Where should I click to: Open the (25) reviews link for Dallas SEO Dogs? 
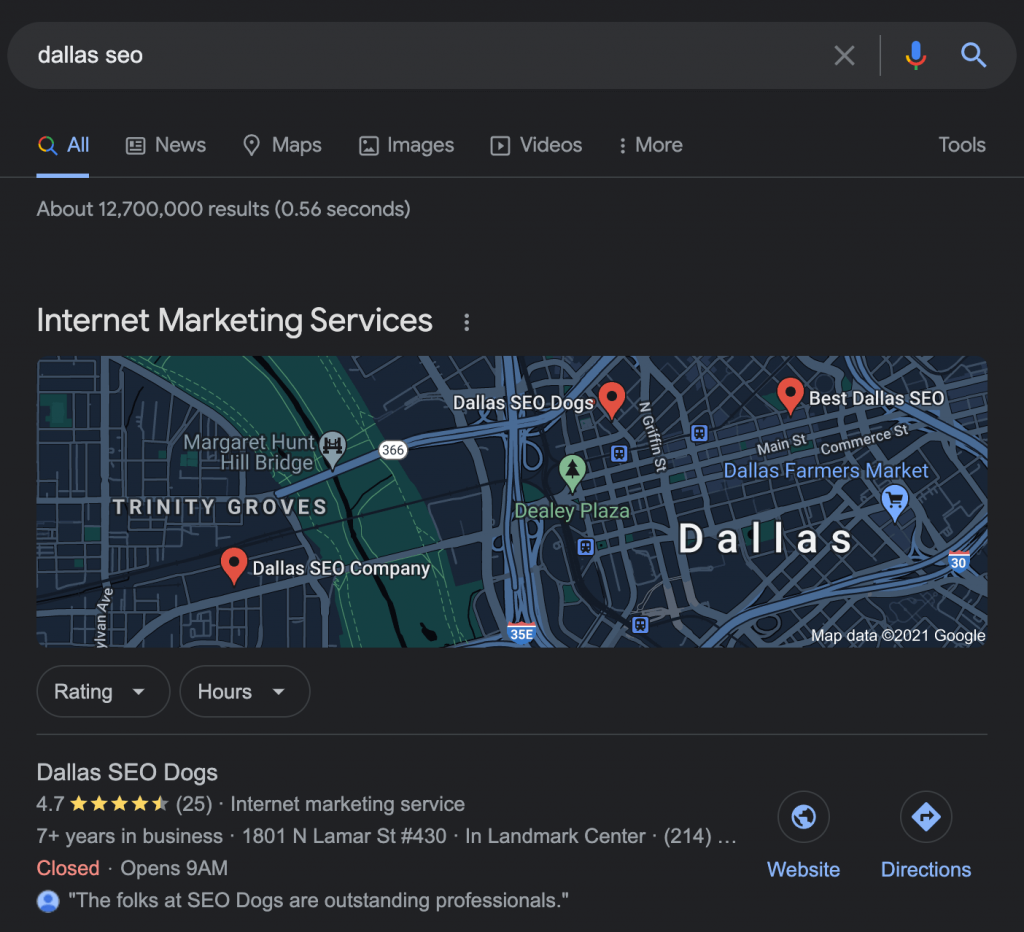[191, 803]
